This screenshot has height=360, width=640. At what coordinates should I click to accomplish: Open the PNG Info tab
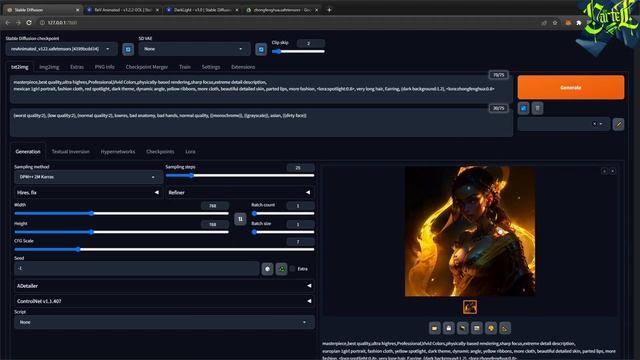(x=104, y=67)
